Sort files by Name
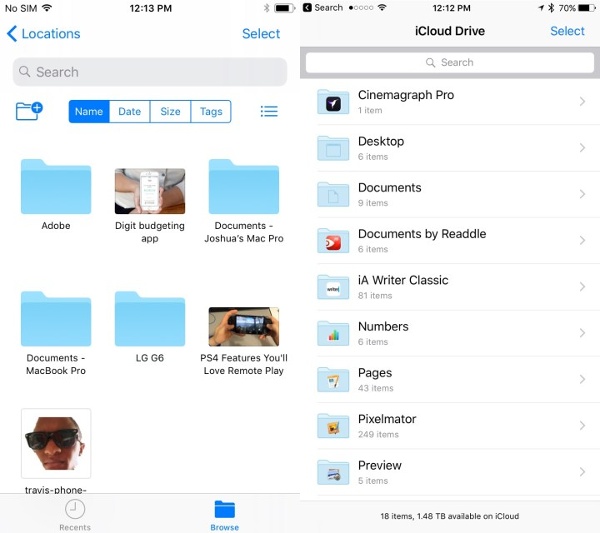Viewport: 600px width, 533px height. [89, 111]
